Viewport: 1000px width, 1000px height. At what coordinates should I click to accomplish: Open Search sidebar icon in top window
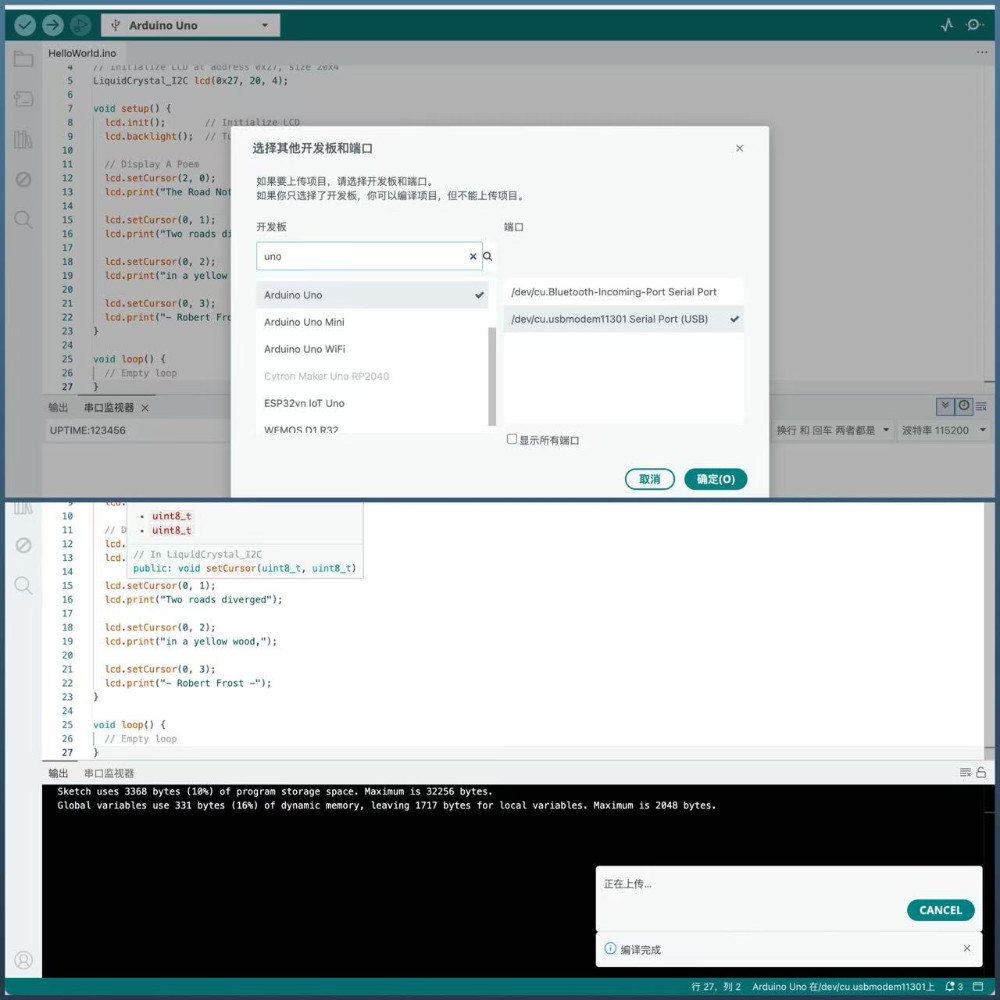pos(24,220)
